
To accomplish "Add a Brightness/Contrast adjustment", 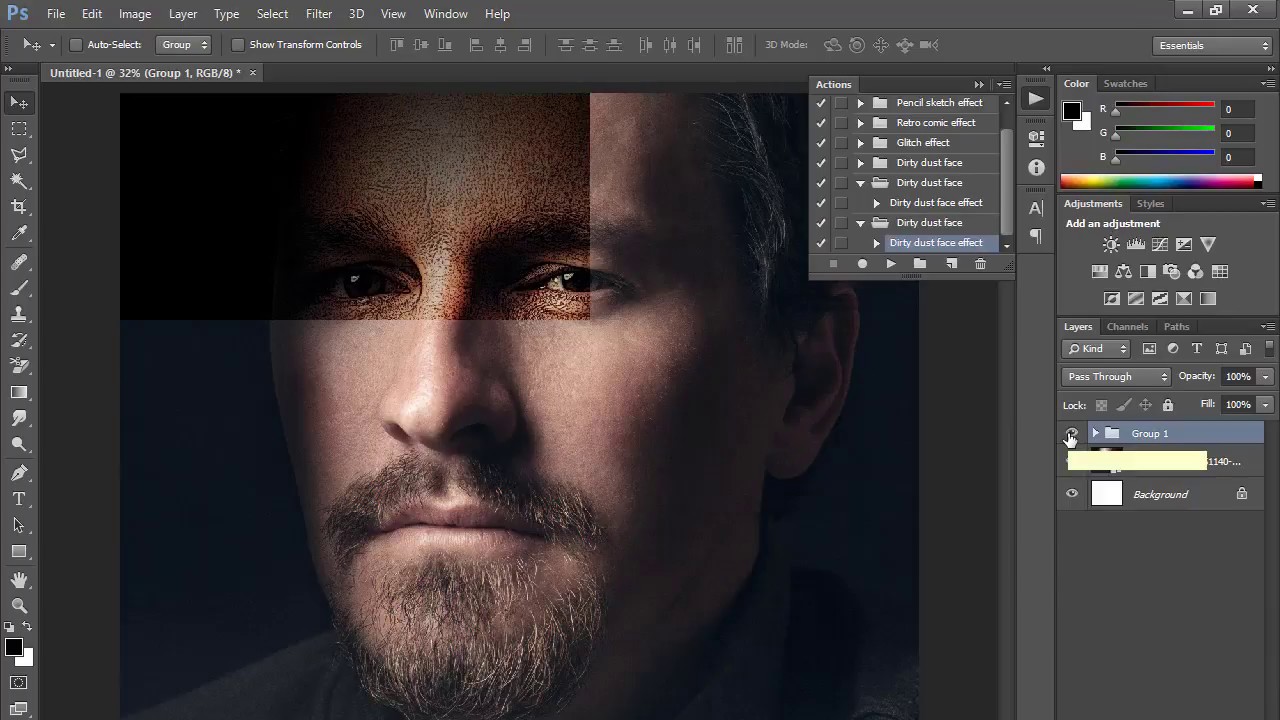I will (x=1111, y=245).
